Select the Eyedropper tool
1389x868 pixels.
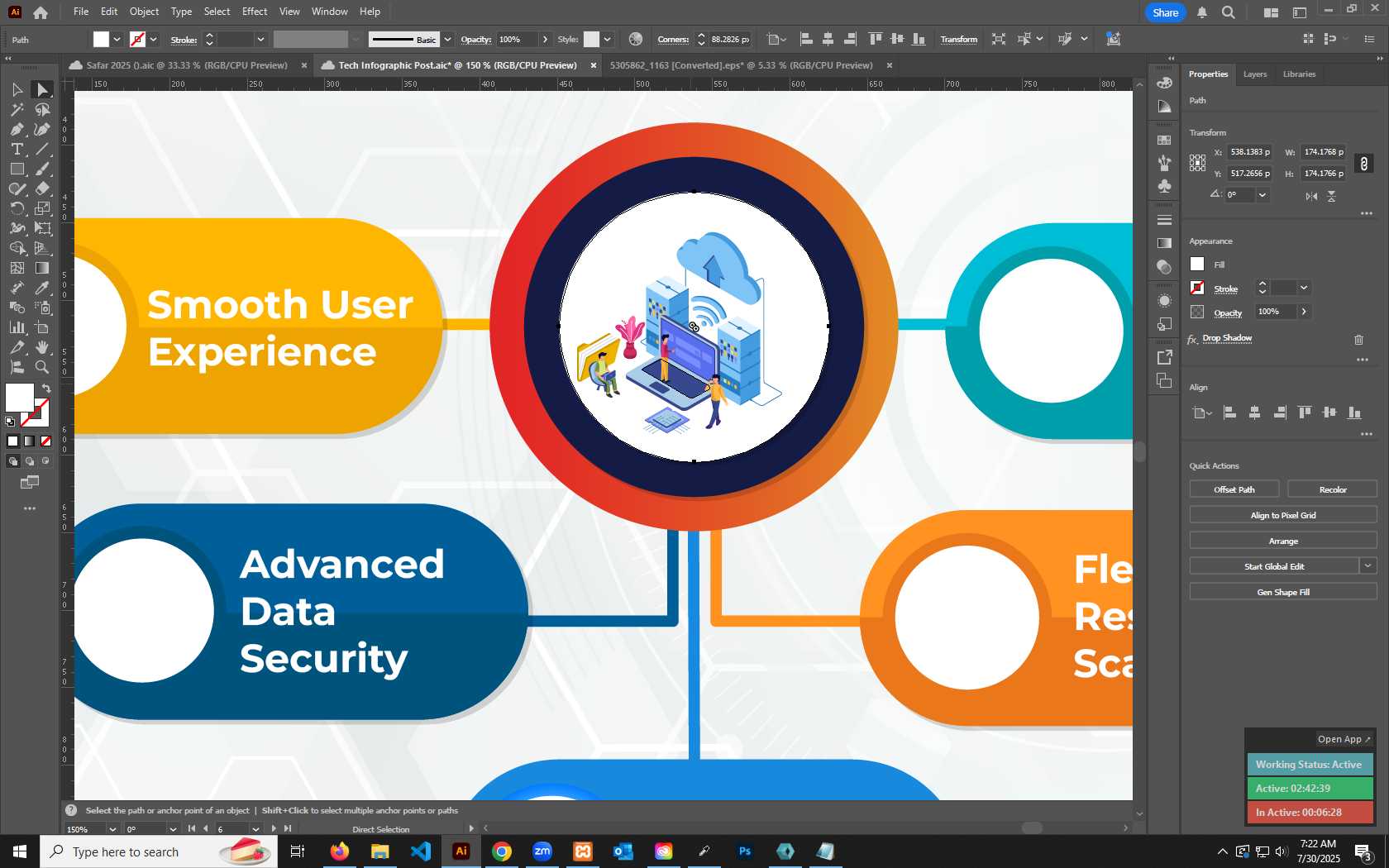(42, 288)
